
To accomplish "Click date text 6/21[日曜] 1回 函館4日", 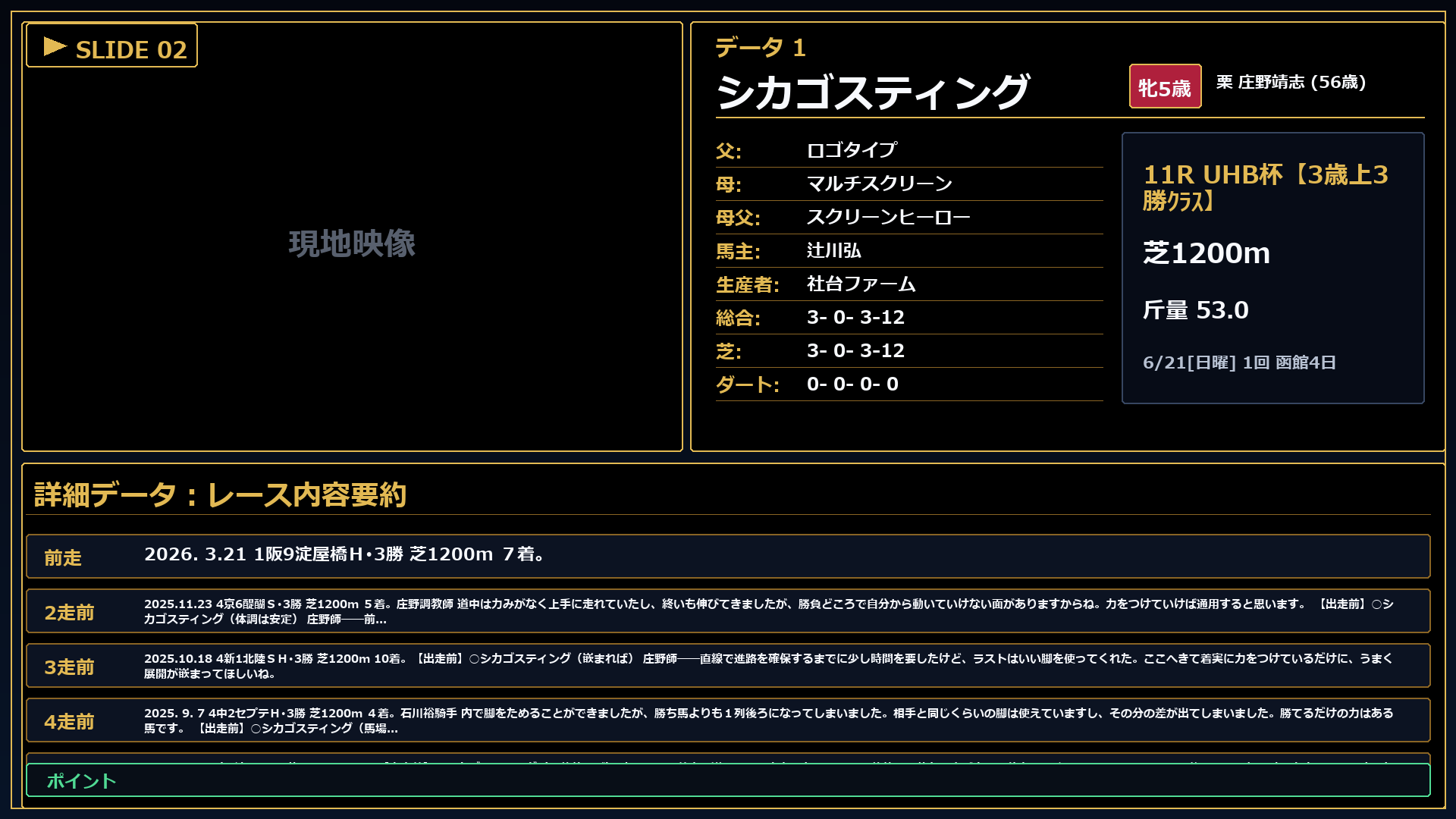I will (1239, 362).
